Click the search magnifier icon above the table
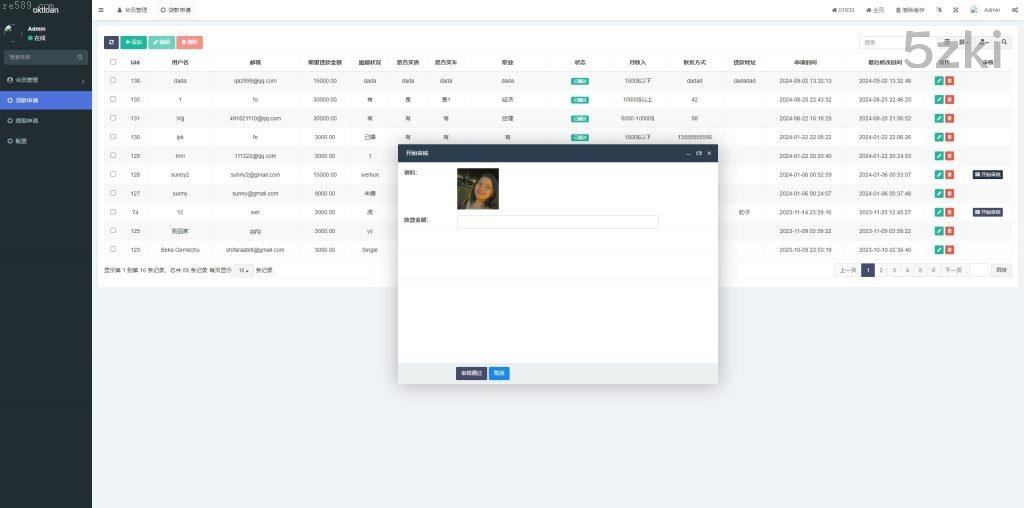The image size is (1024, 508). tap(1005, 43)
